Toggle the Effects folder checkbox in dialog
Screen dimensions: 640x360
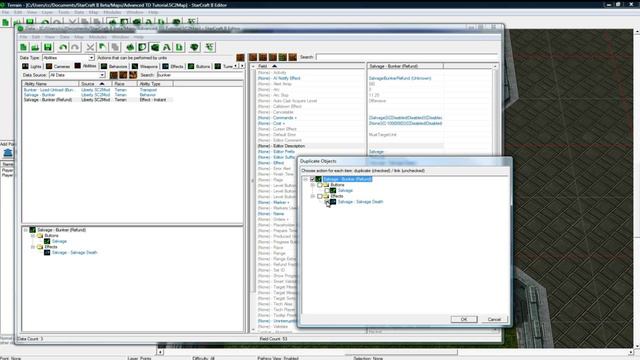[320, 196]
